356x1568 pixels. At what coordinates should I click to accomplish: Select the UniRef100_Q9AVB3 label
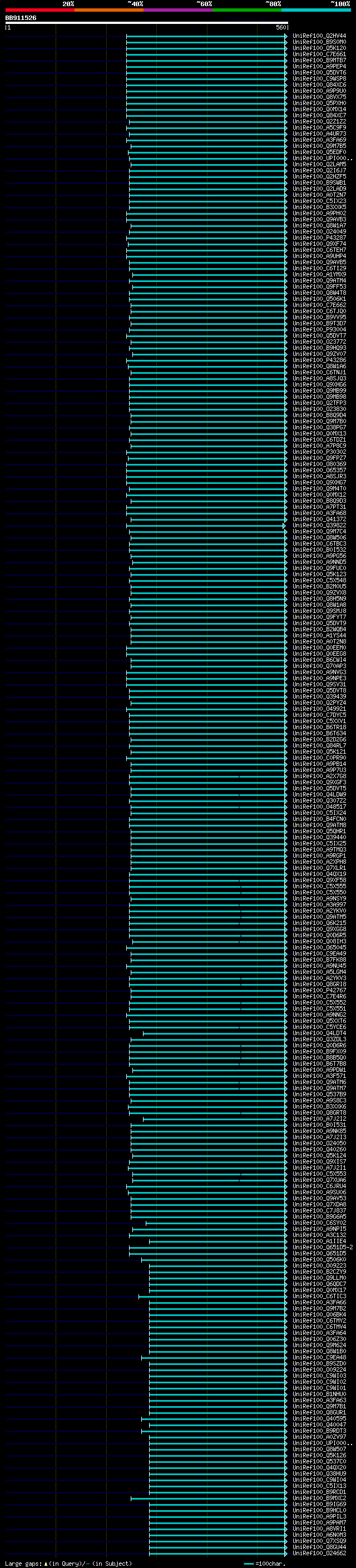(319, 219)
